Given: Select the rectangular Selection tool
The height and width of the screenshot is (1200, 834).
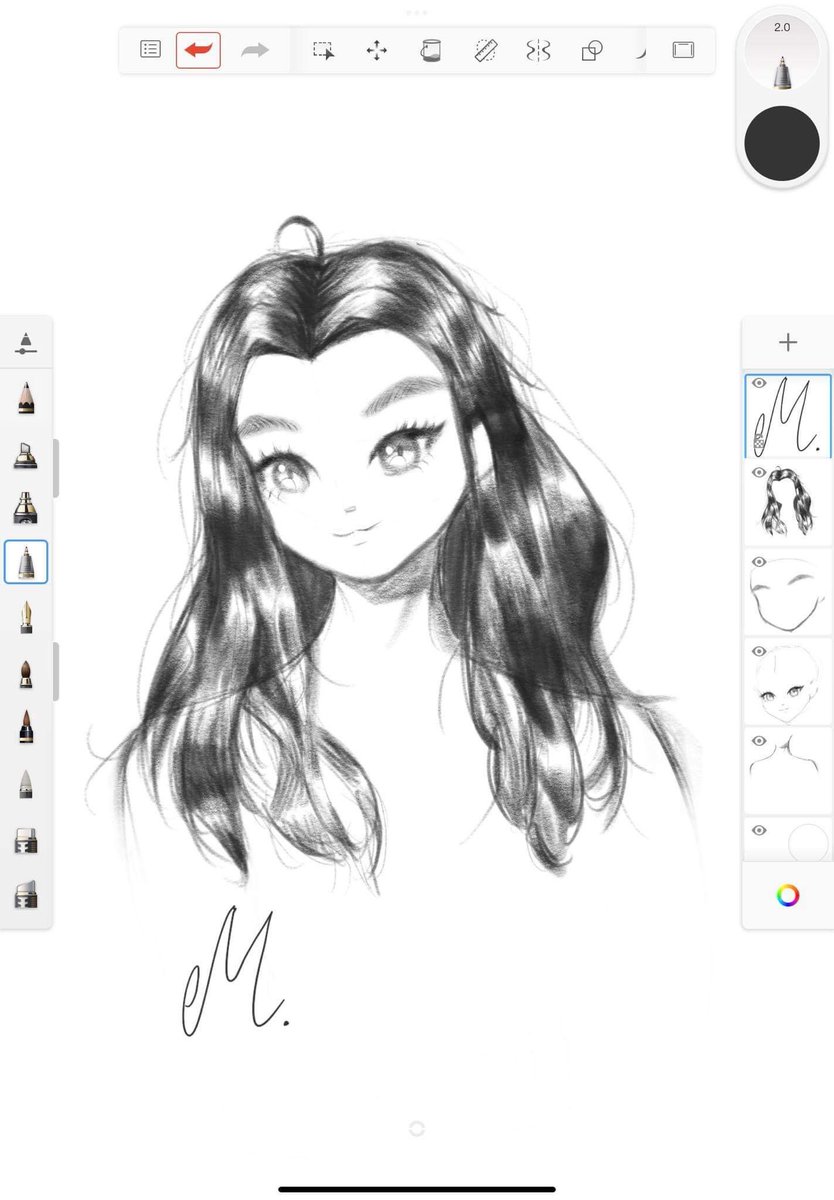Looking at the screenshot, I should pos(323,50).
